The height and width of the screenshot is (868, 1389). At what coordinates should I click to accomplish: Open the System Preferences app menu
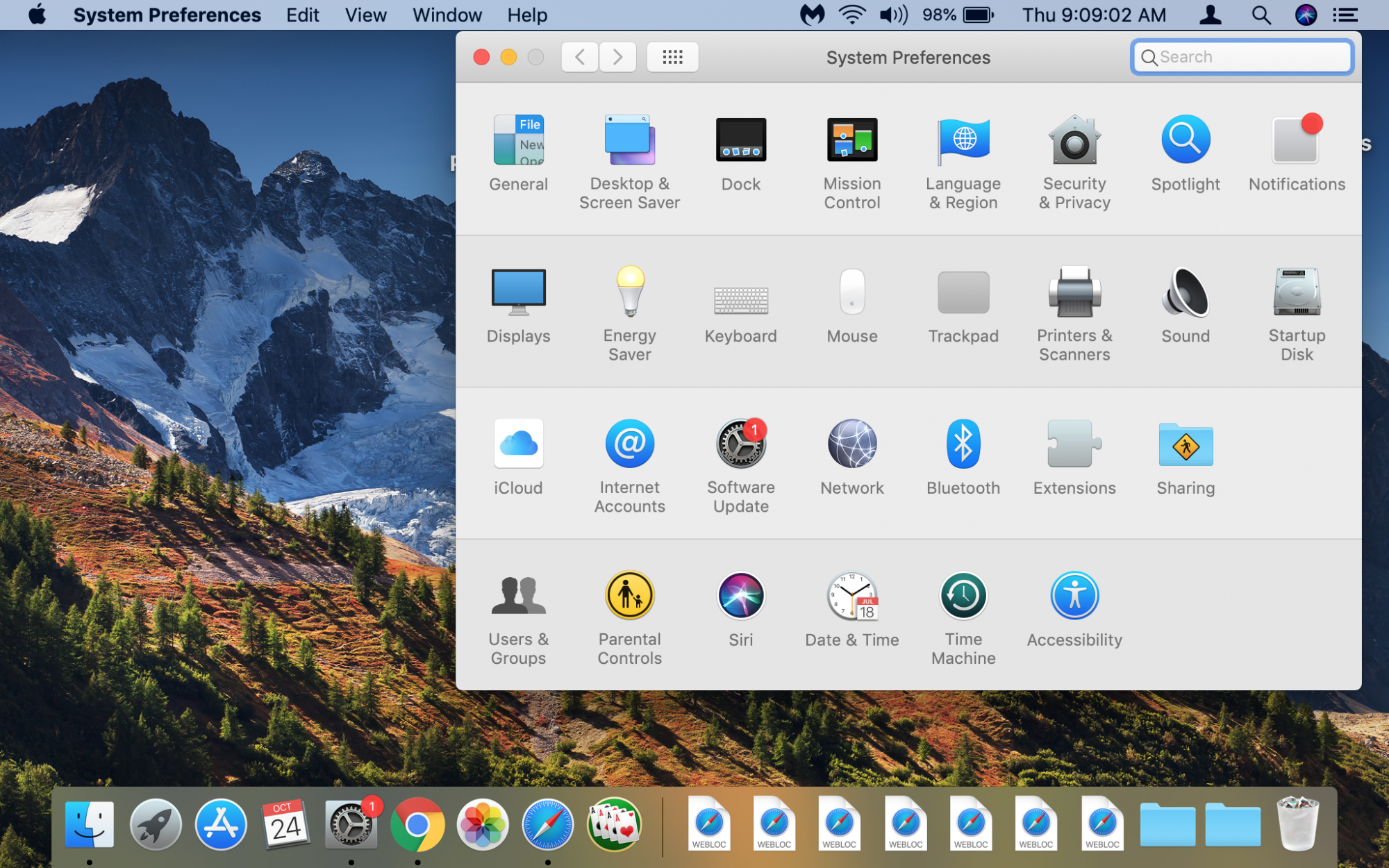coord(167,15)
